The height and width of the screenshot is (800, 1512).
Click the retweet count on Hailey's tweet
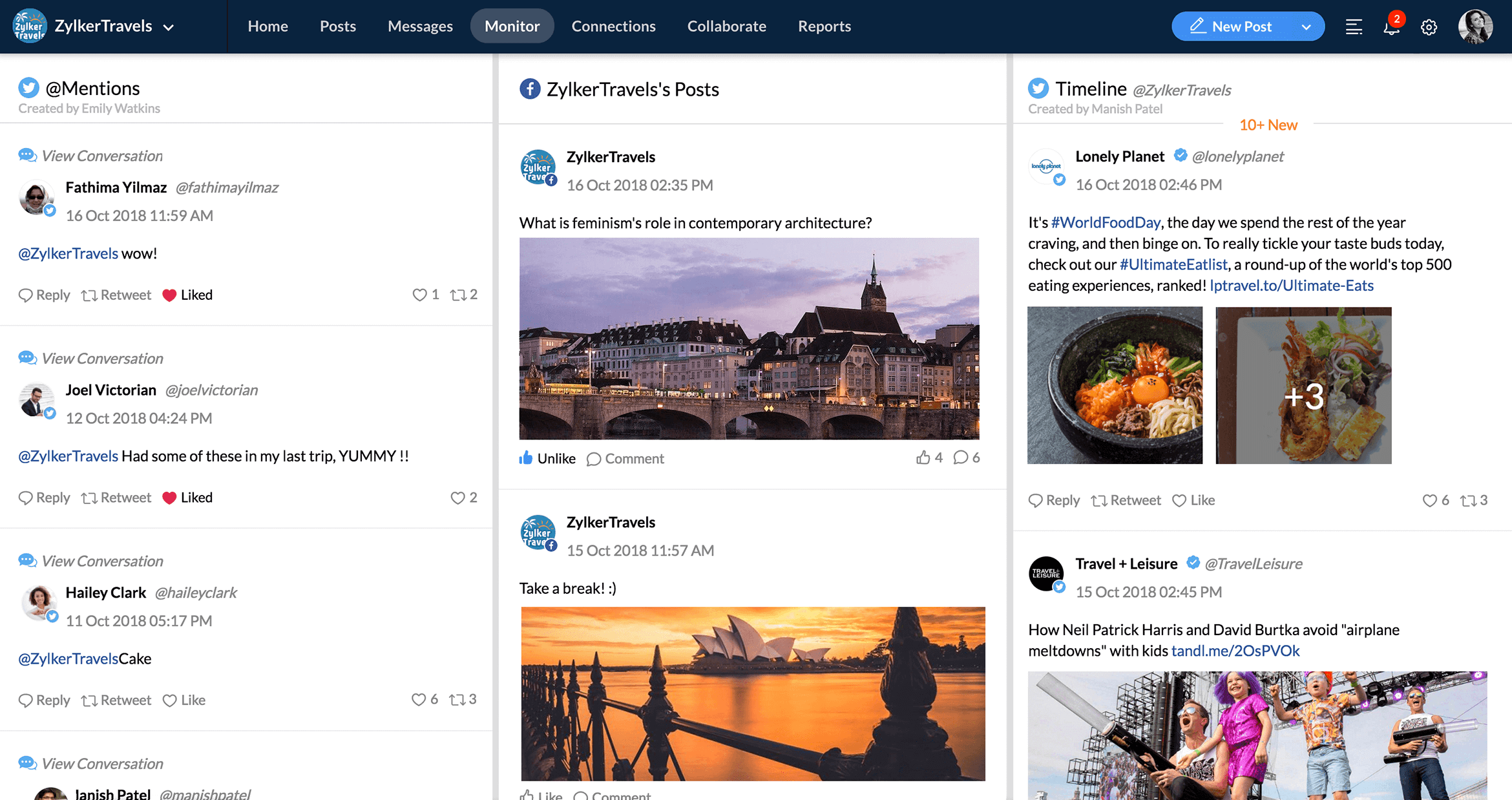463,699
